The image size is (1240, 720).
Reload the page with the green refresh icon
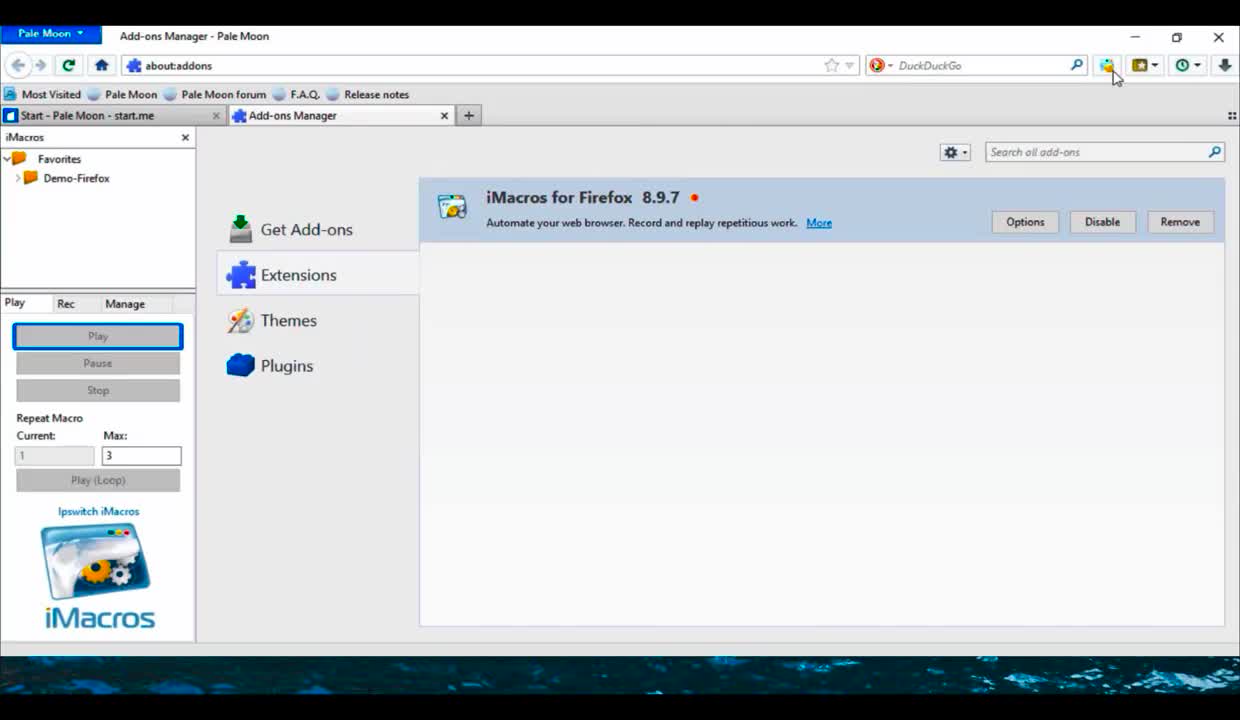(68, 65)
